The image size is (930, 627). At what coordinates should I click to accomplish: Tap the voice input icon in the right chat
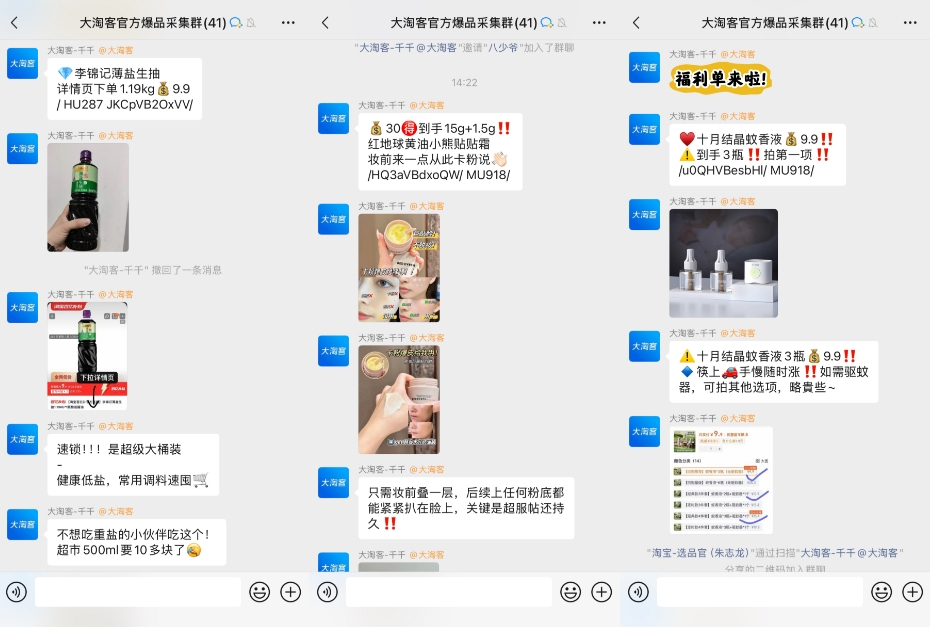(638, 592)
